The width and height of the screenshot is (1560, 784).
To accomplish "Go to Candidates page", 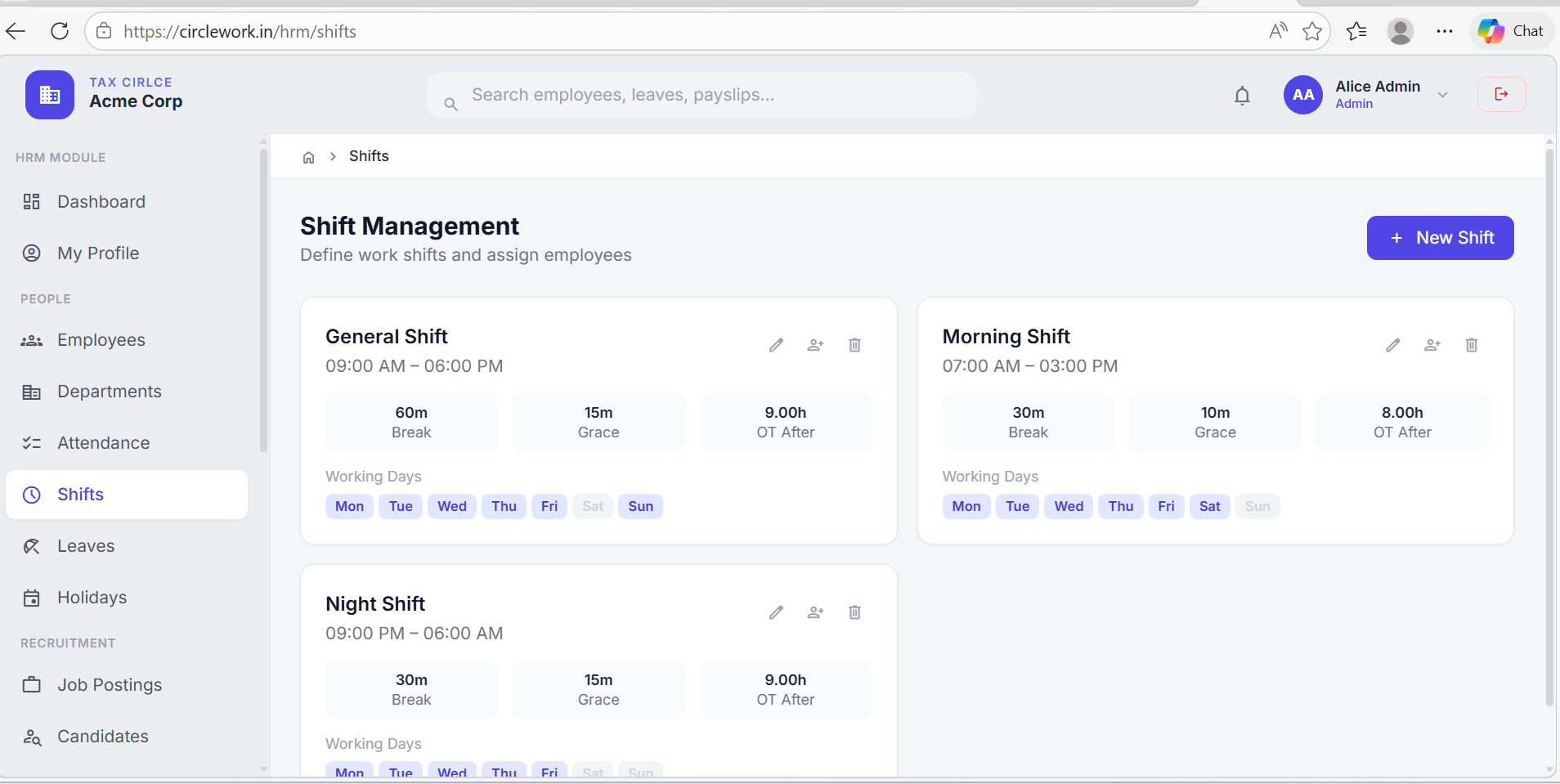I will click(102, 736).
